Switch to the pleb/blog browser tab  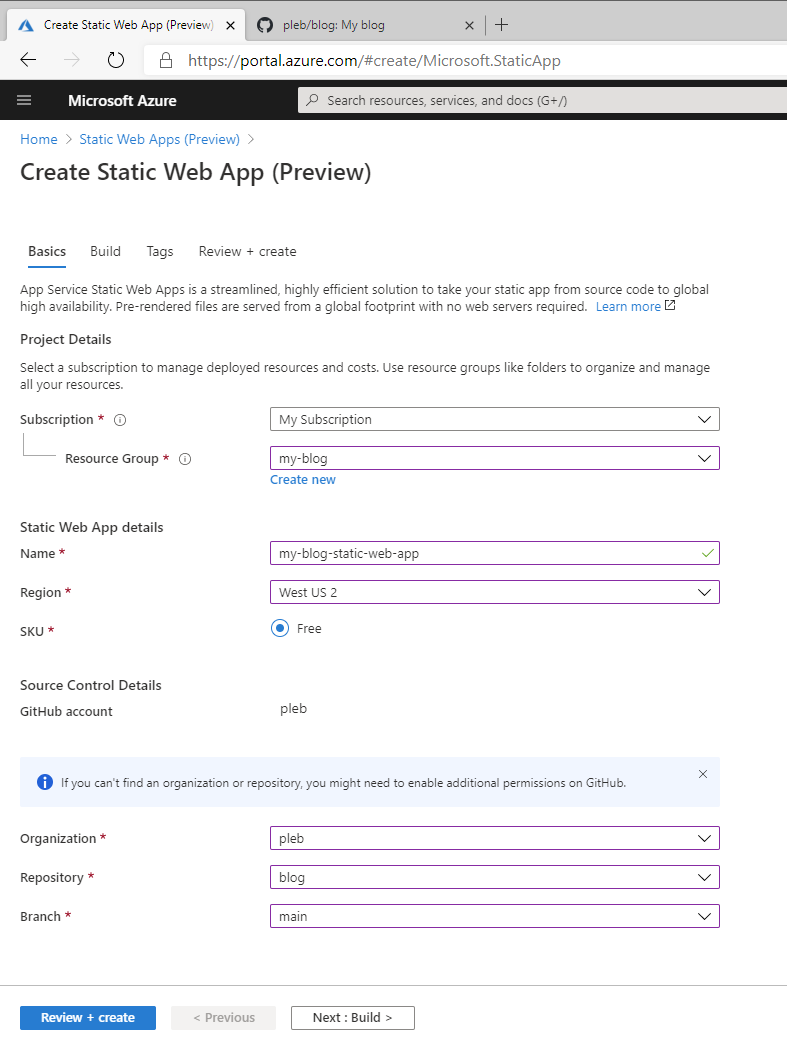[366, 25]
